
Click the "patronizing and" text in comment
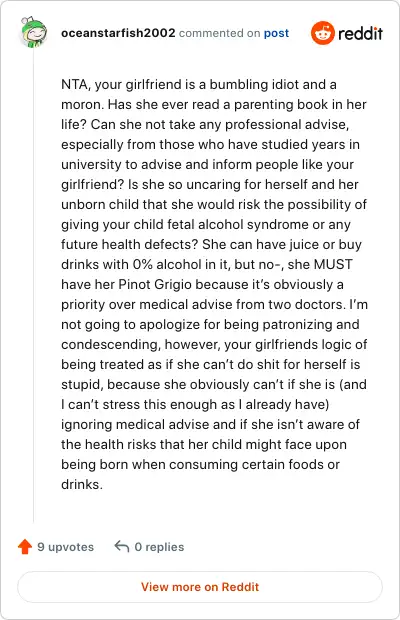click(x=311, y=325)
